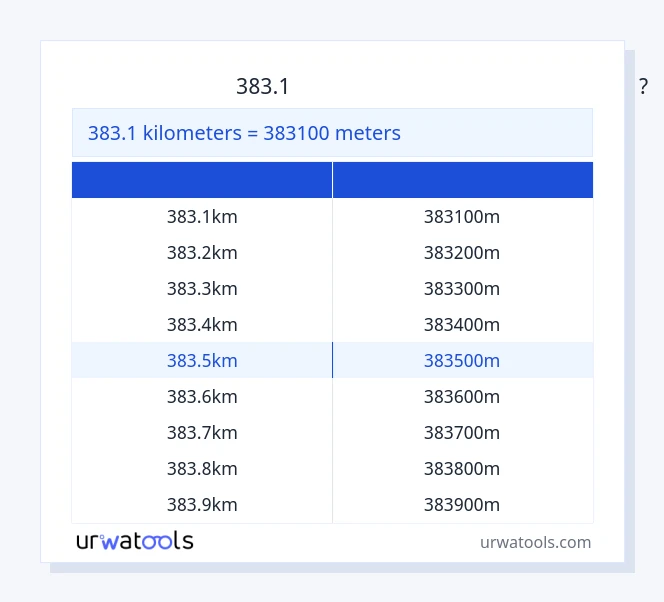The height and width of the screenshot is (602, 664).
Task: Open the urwatools.com link
Action: pyautogui.click(x=535, y=542)
